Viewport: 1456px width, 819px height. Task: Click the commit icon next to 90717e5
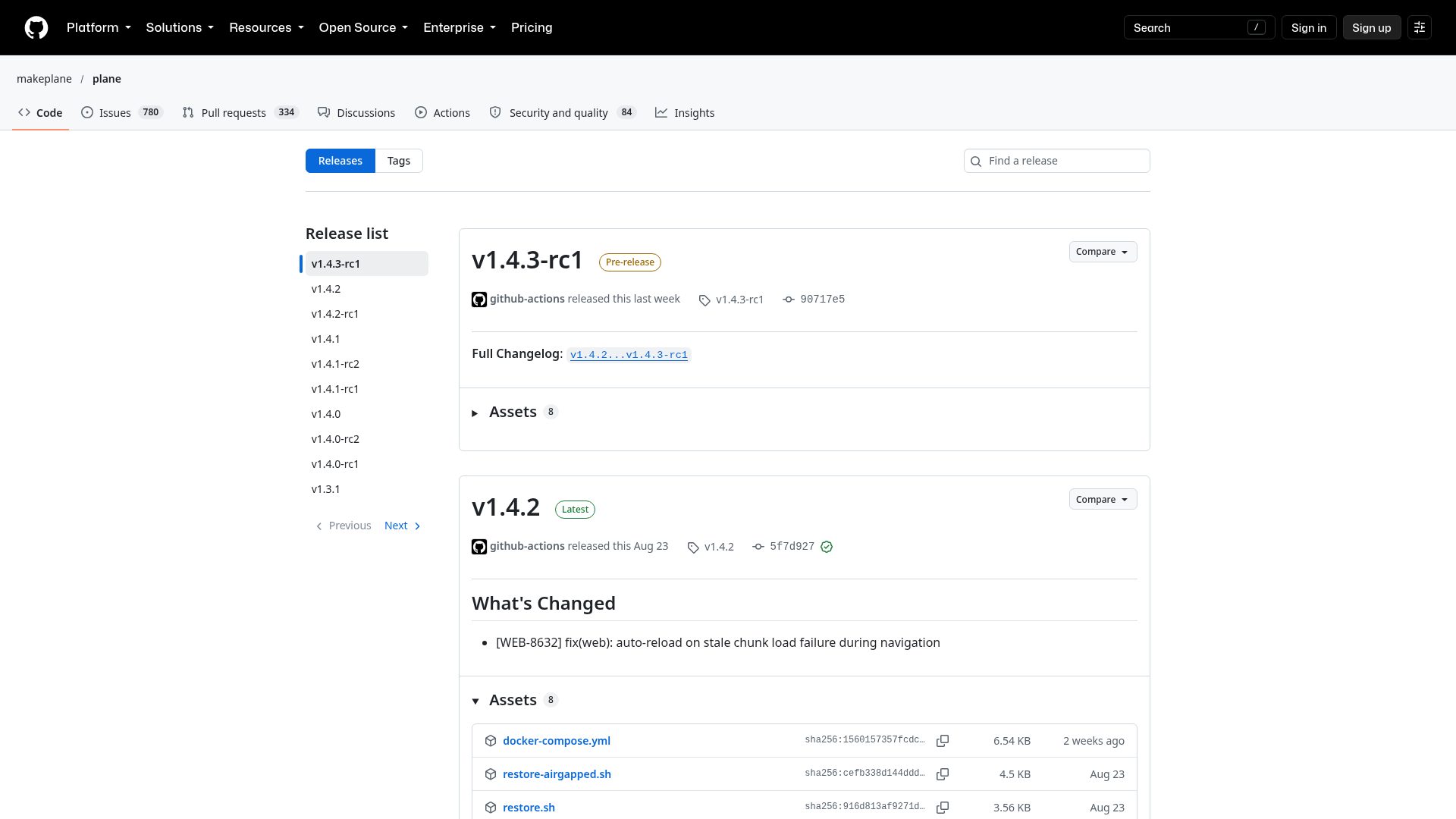tap(789, 300)
